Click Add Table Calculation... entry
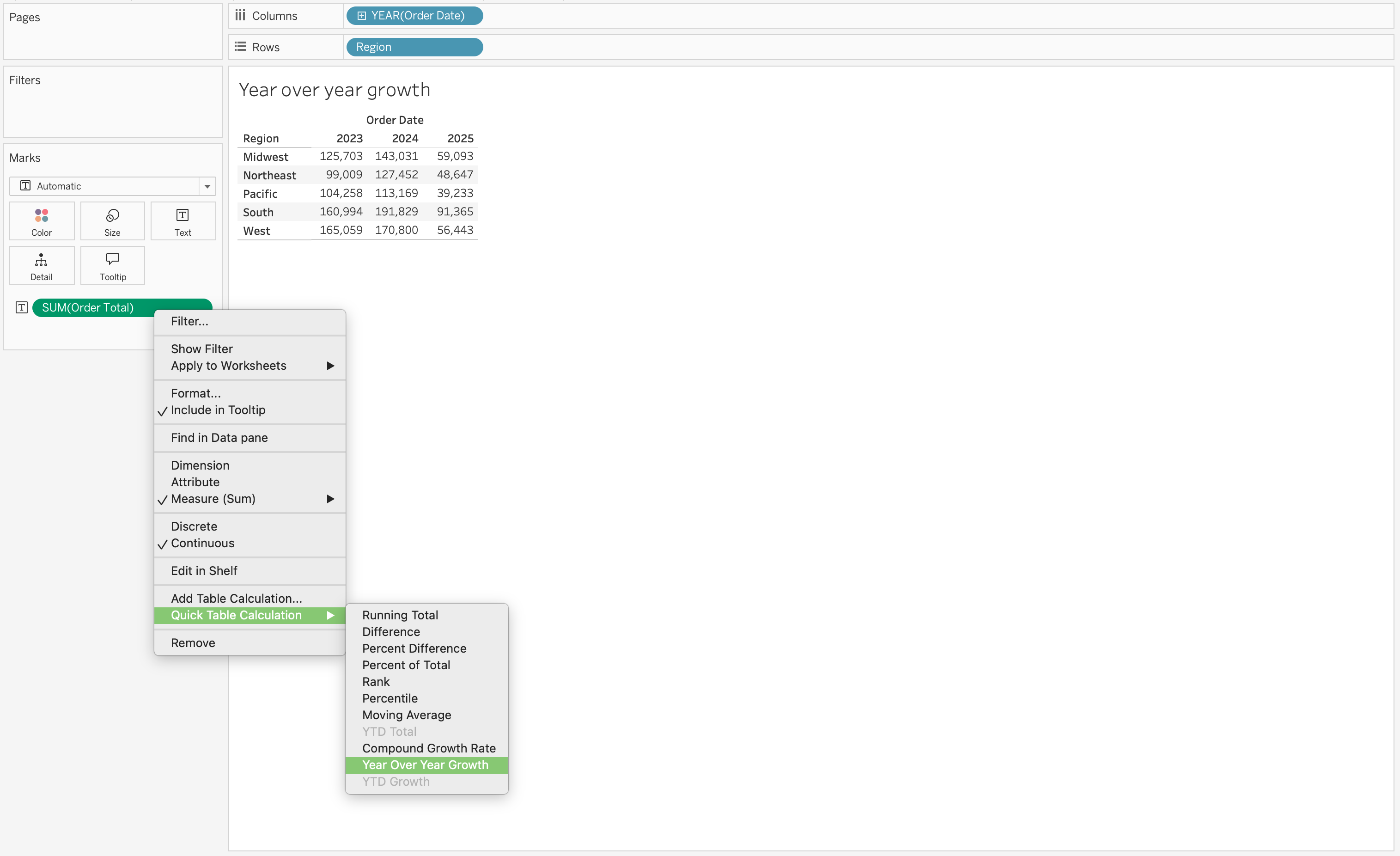 237,599
